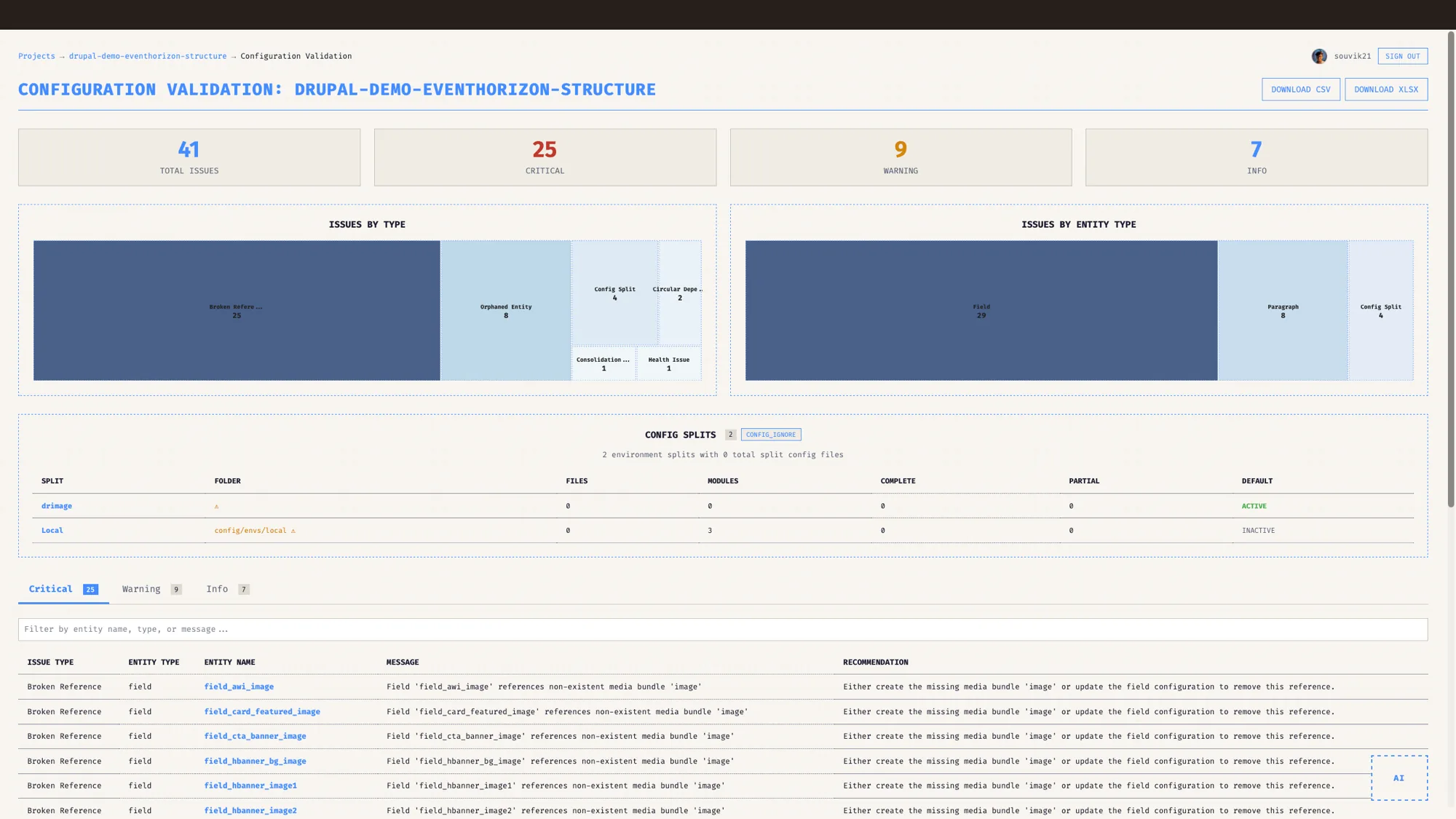Select the Paragraph block in entity type chart
Screen dimensions: 1456x819
pyautogui.click(x=1283, y=310)
